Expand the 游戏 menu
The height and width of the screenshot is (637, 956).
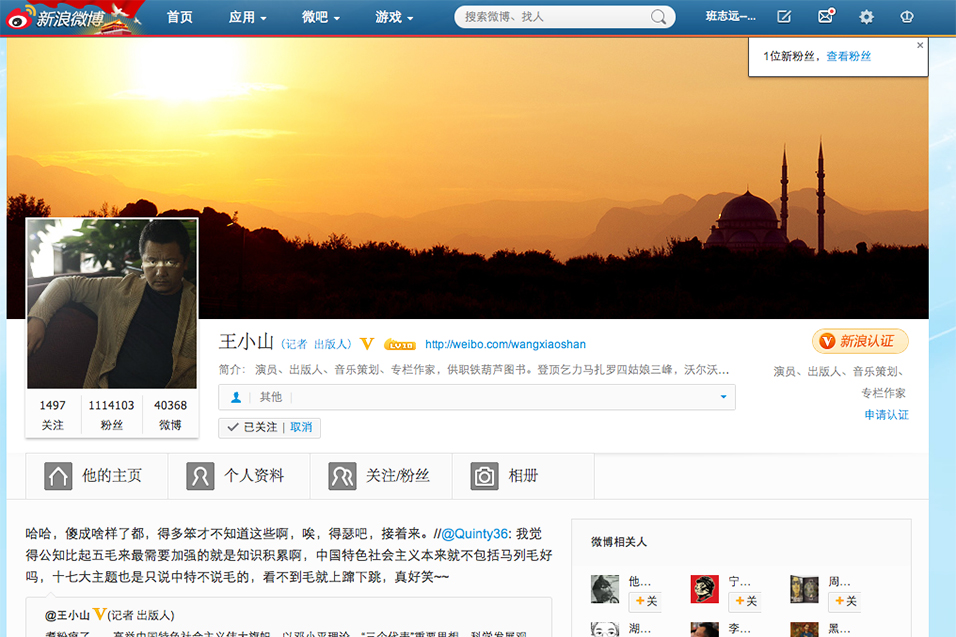[x=394, y=17]
